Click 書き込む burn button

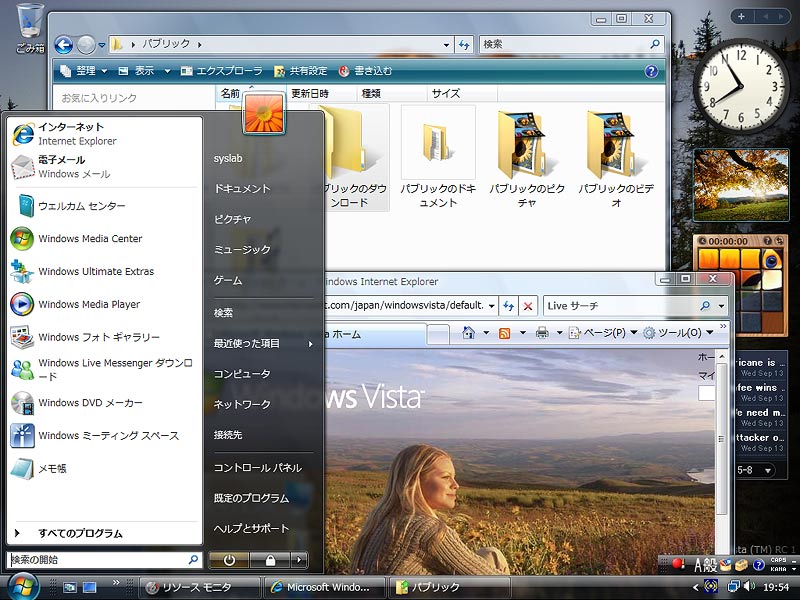[x=365, y=71]
